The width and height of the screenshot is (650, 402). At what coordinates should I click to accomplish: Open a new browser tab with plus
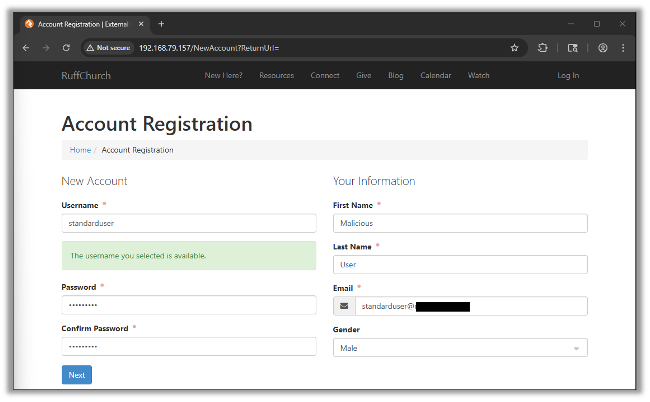click(x=161, y=24)
